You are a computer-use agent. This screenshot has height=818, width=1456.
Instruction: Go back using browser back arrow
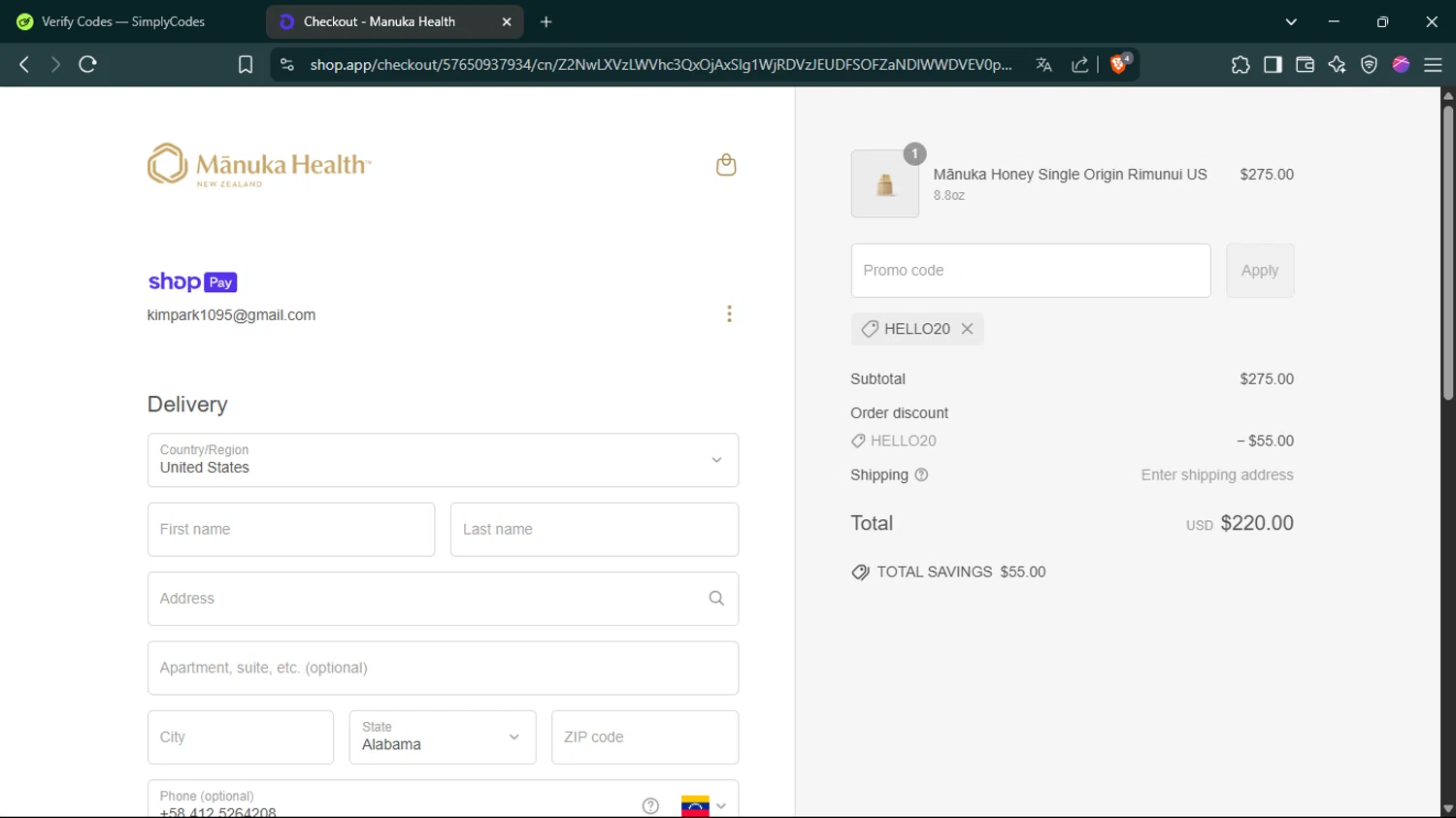(x=24, y=64)
